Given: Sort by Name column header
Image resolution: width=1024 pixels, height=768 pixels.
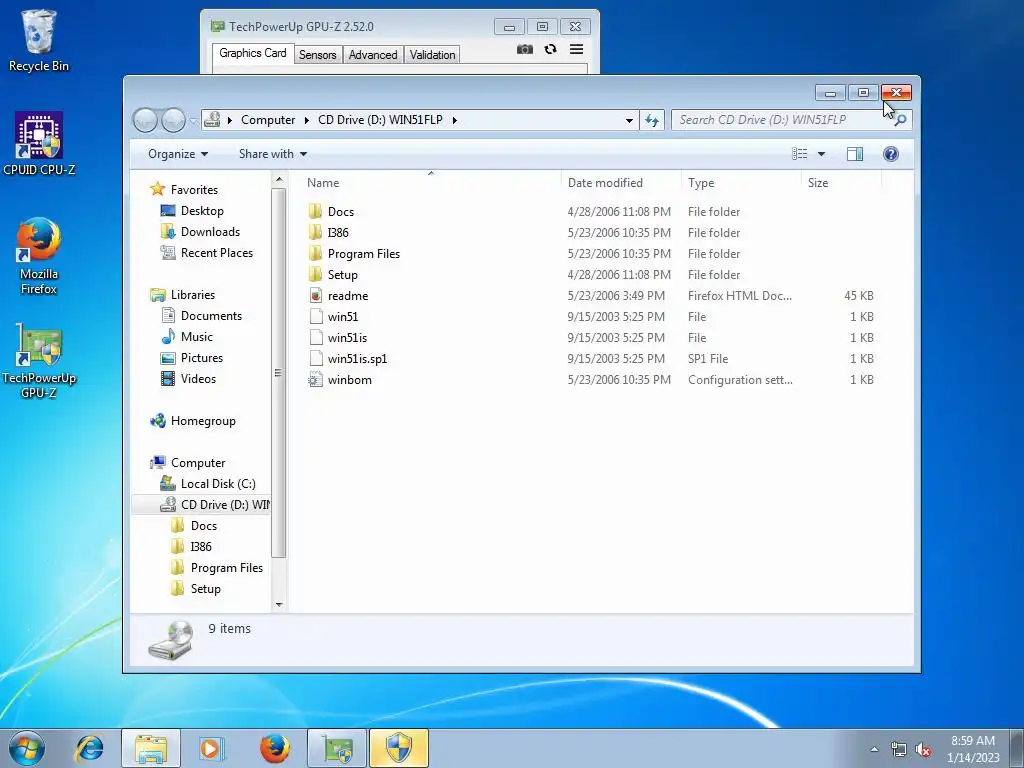Looking at the screenshot, I should pos(430,183).
